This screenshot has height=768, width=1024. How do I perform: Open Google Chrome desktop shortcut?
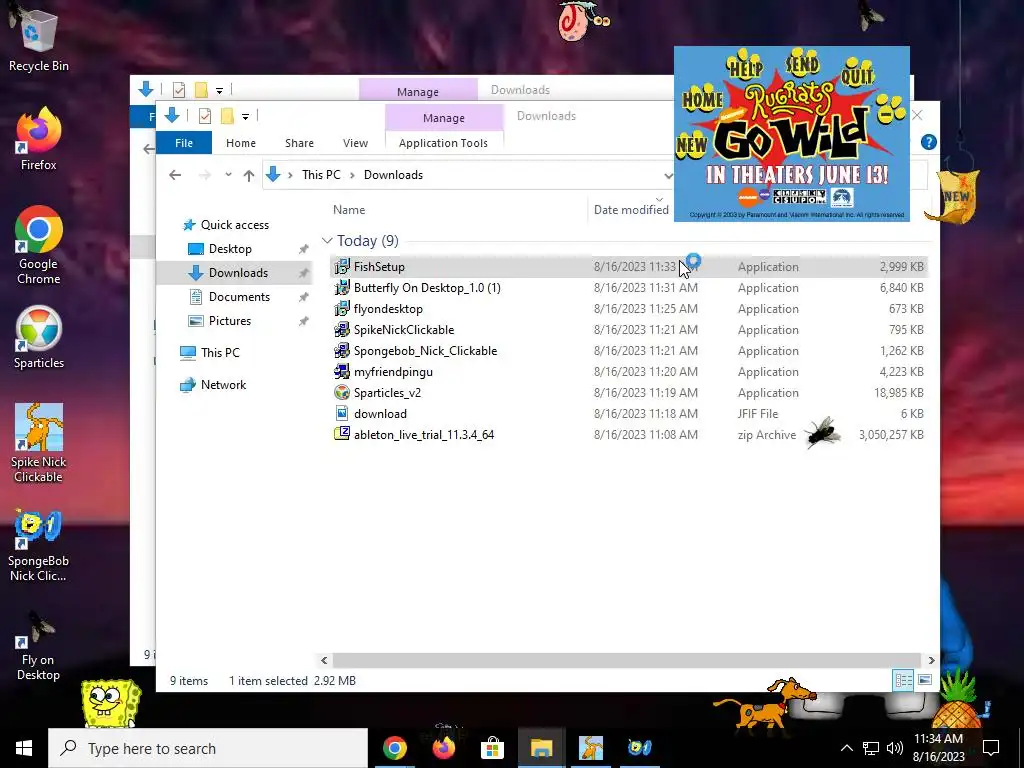click(x=39, y=246)
